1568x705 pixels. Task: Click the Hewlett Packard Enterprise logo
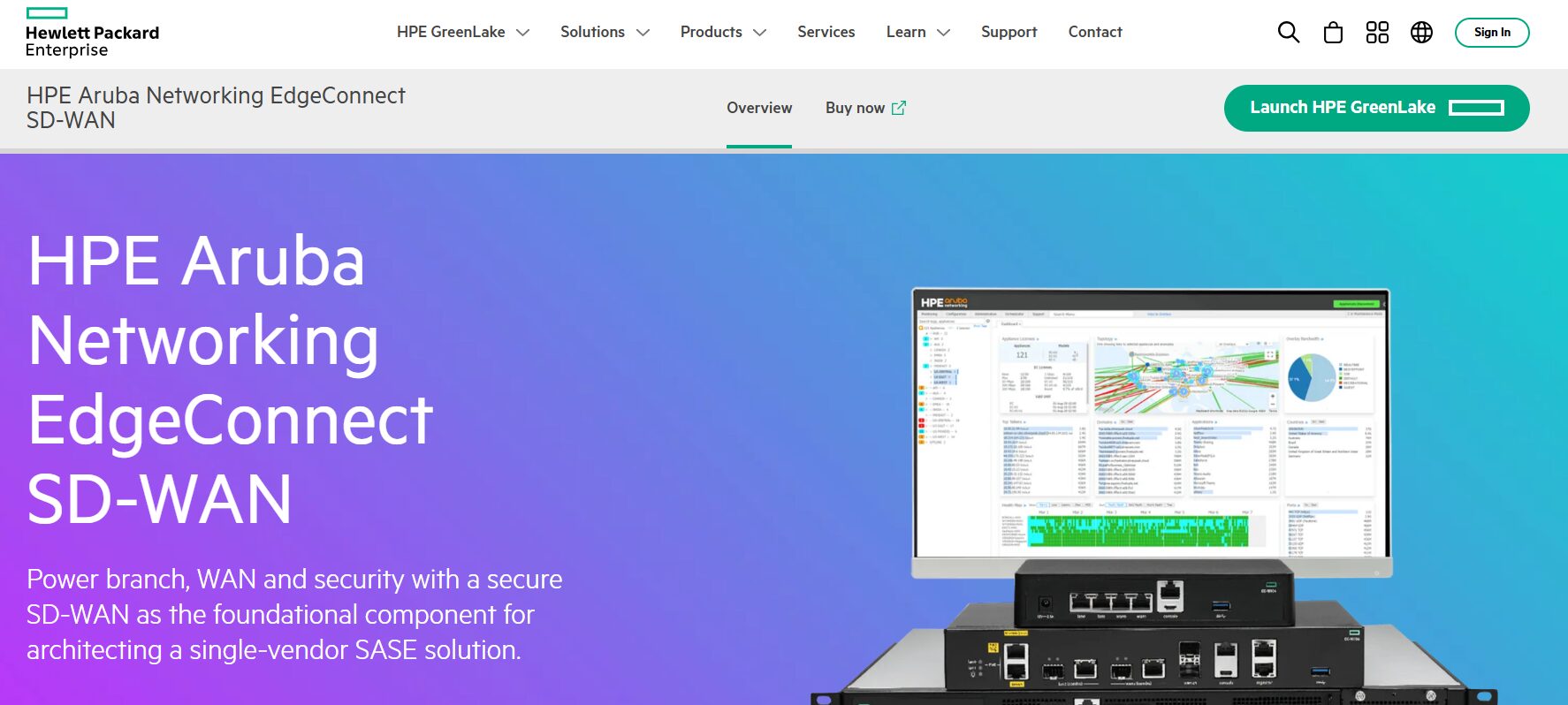92,34
